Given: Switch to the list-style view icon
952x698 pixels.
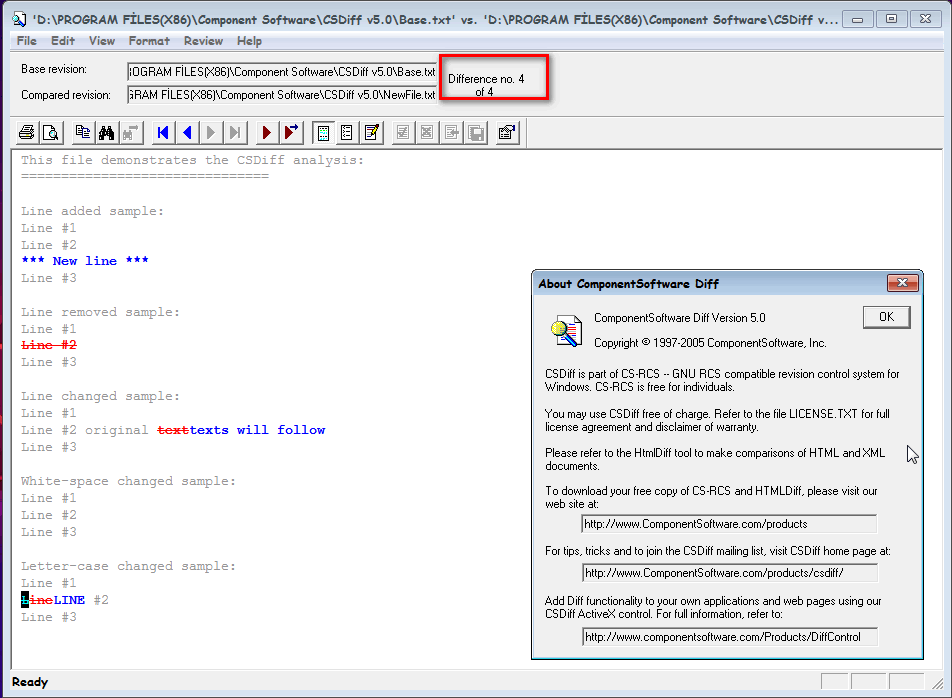Looking at the screenshot, I should point(347,132).
